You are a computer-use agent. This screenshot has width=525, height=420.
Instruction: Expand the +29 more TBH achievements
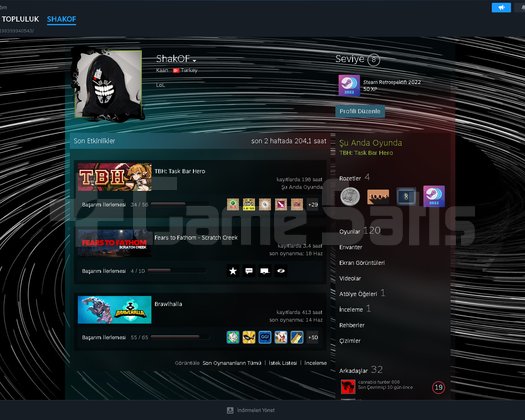pos(313,204)
